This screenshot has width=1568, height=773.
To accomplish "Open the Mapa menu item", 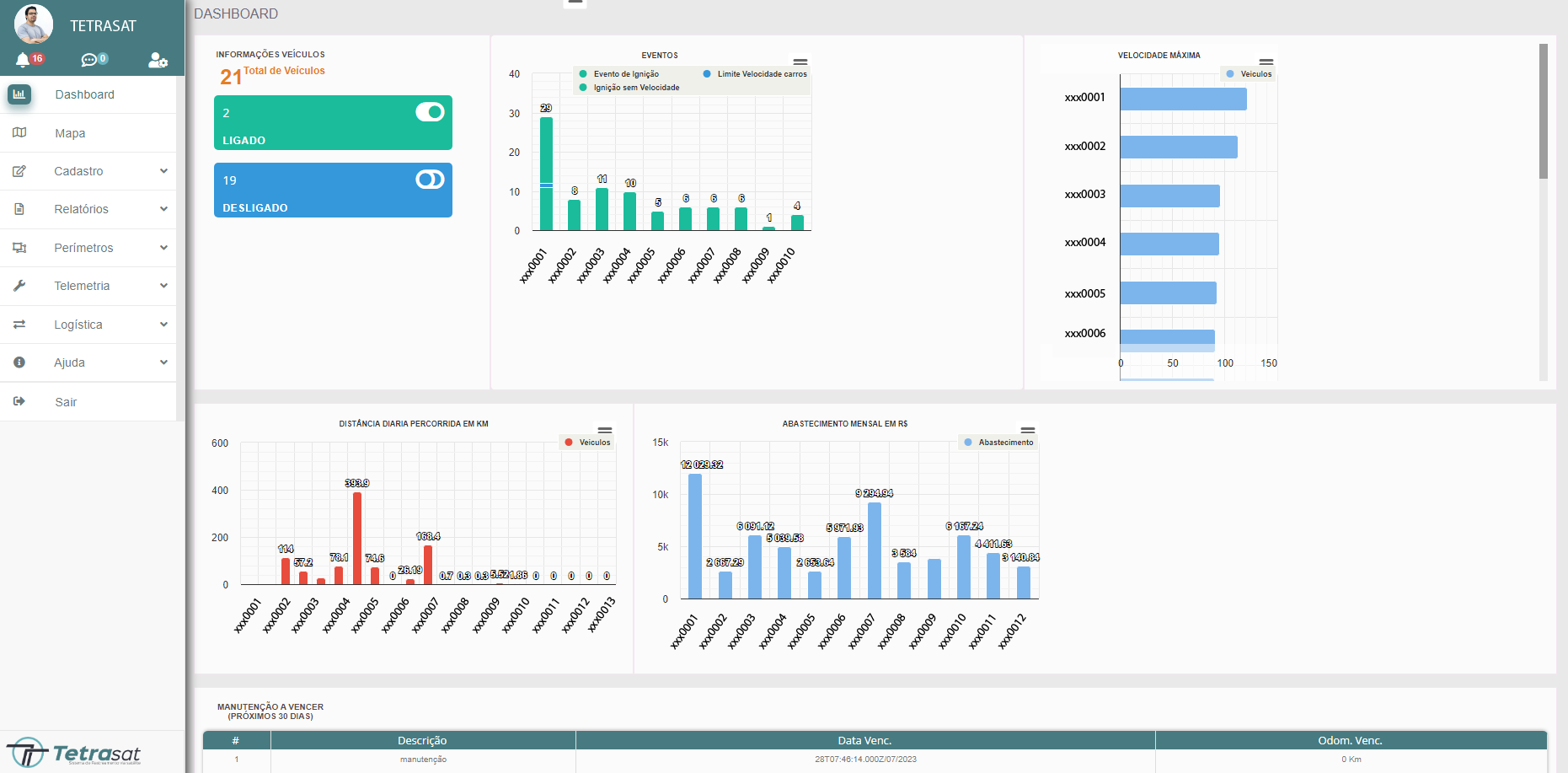I will pos(88,133).
